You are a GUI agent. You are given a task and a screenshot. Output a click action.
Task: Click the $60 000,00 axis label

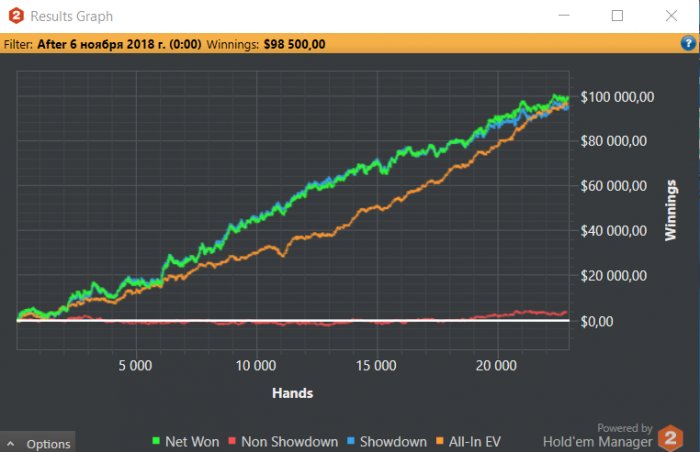[x=613, y=186]
